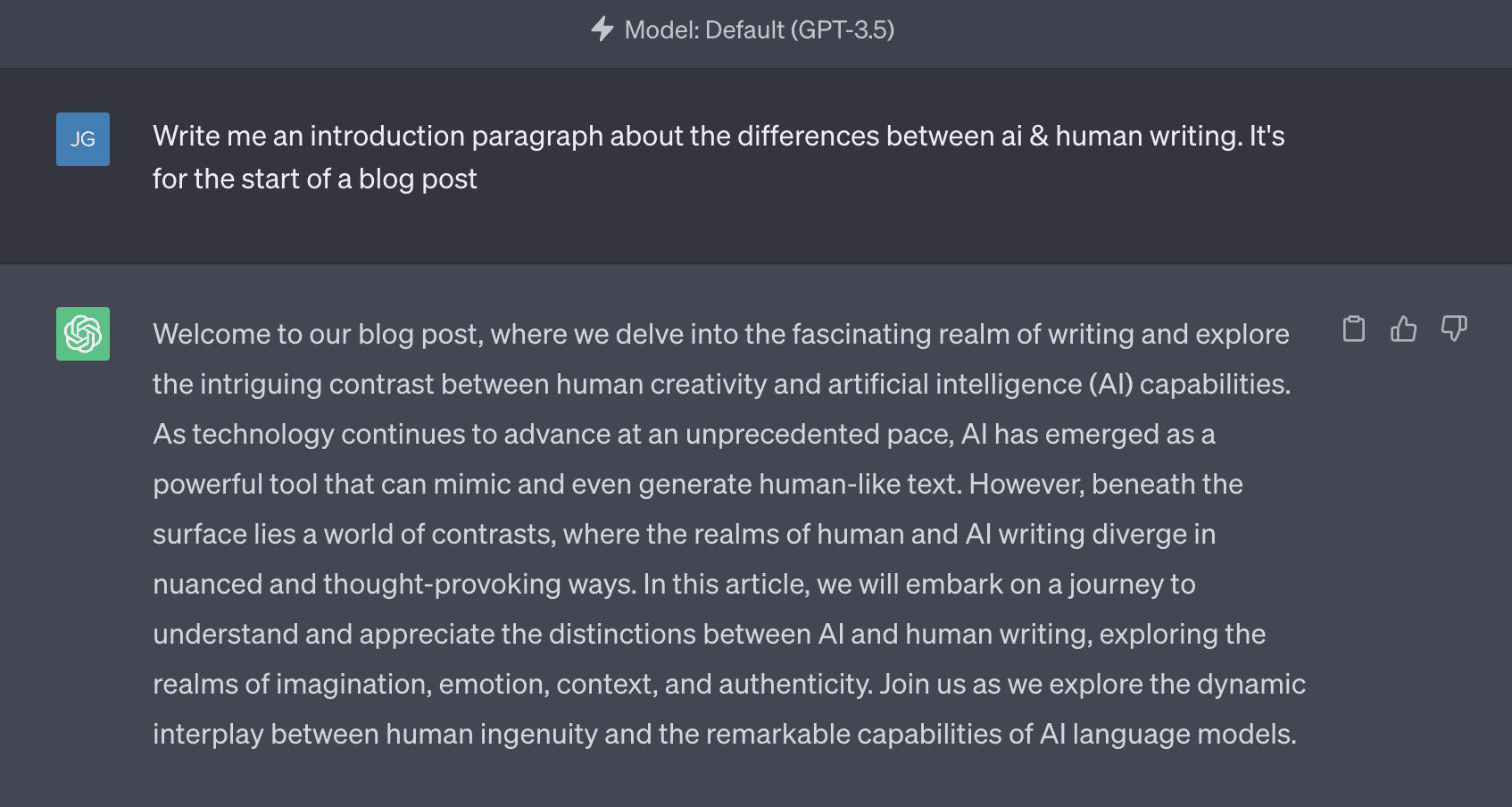
Task: Click the lightning bolt model speed icon
Action: 603,29
